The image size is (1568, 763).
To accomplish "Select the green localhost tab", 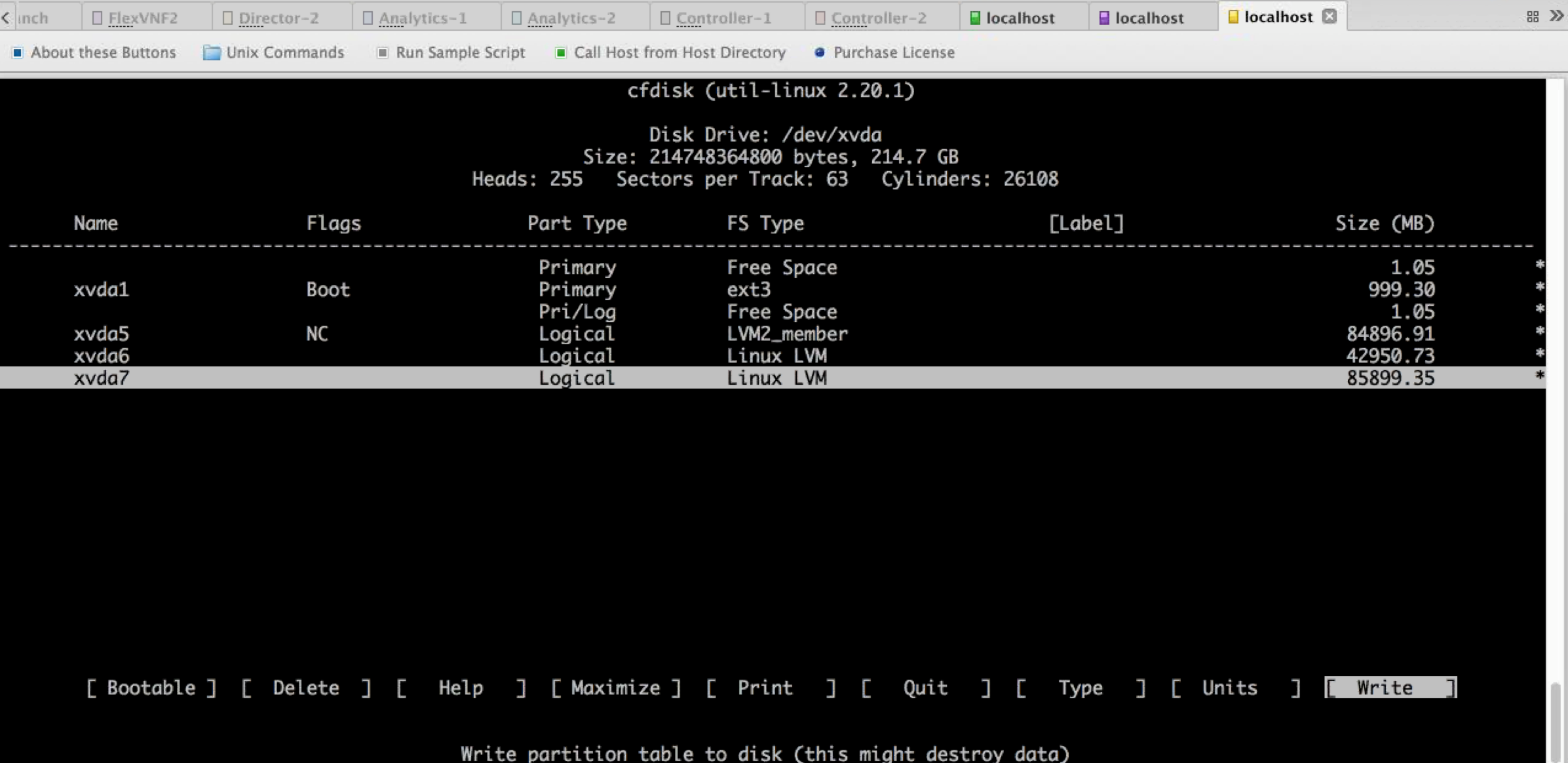I will pos(1020,18).
